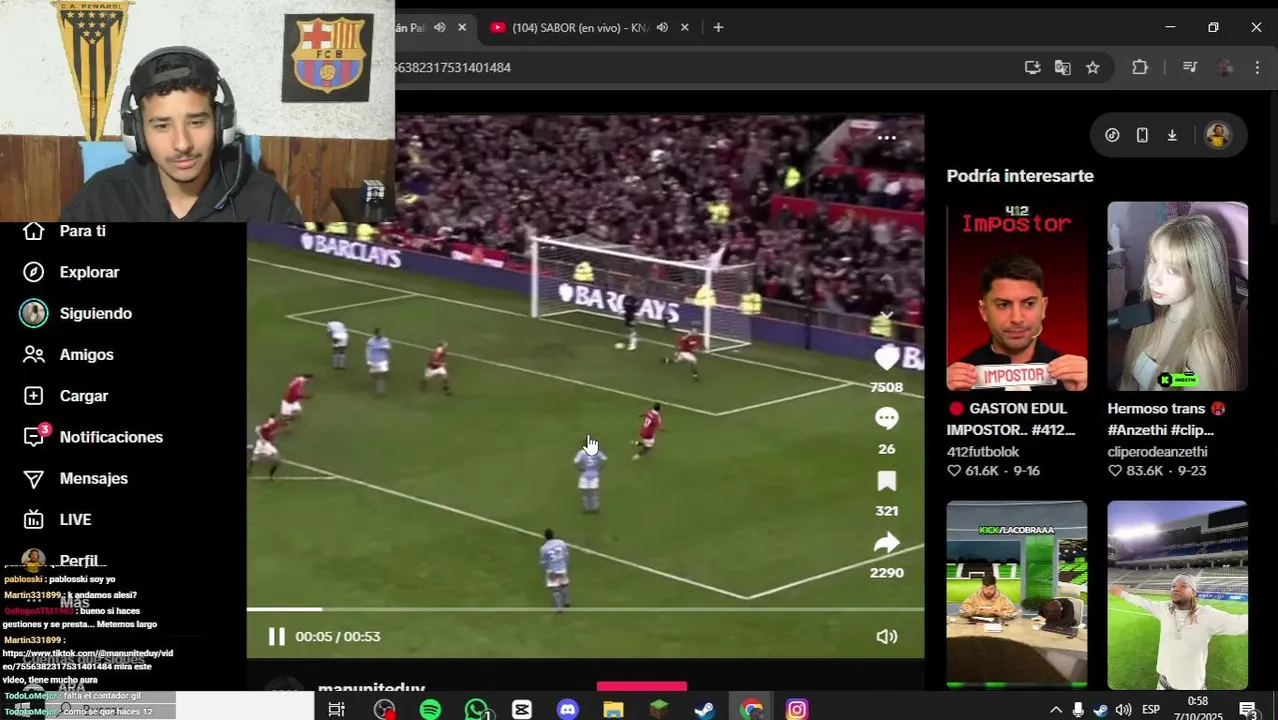
Task: Open Steam from the taskbar
Action: [705, 710]
